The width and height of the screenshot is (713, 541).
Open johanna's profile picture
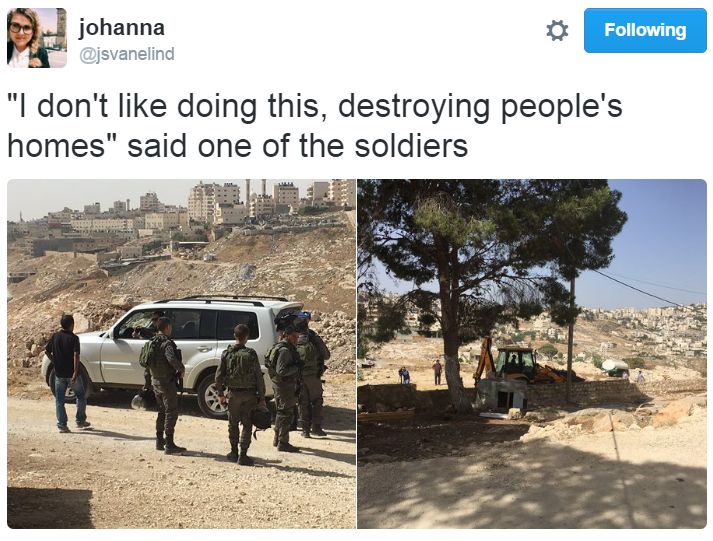[37, 38]
